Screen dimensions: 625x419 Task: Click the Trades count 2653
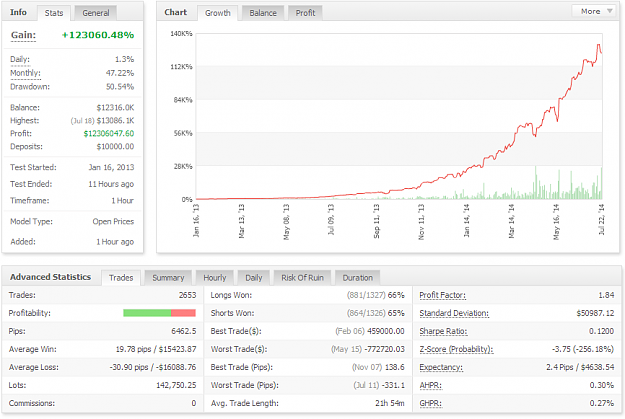pyautogui.click(x=187, y=295)
